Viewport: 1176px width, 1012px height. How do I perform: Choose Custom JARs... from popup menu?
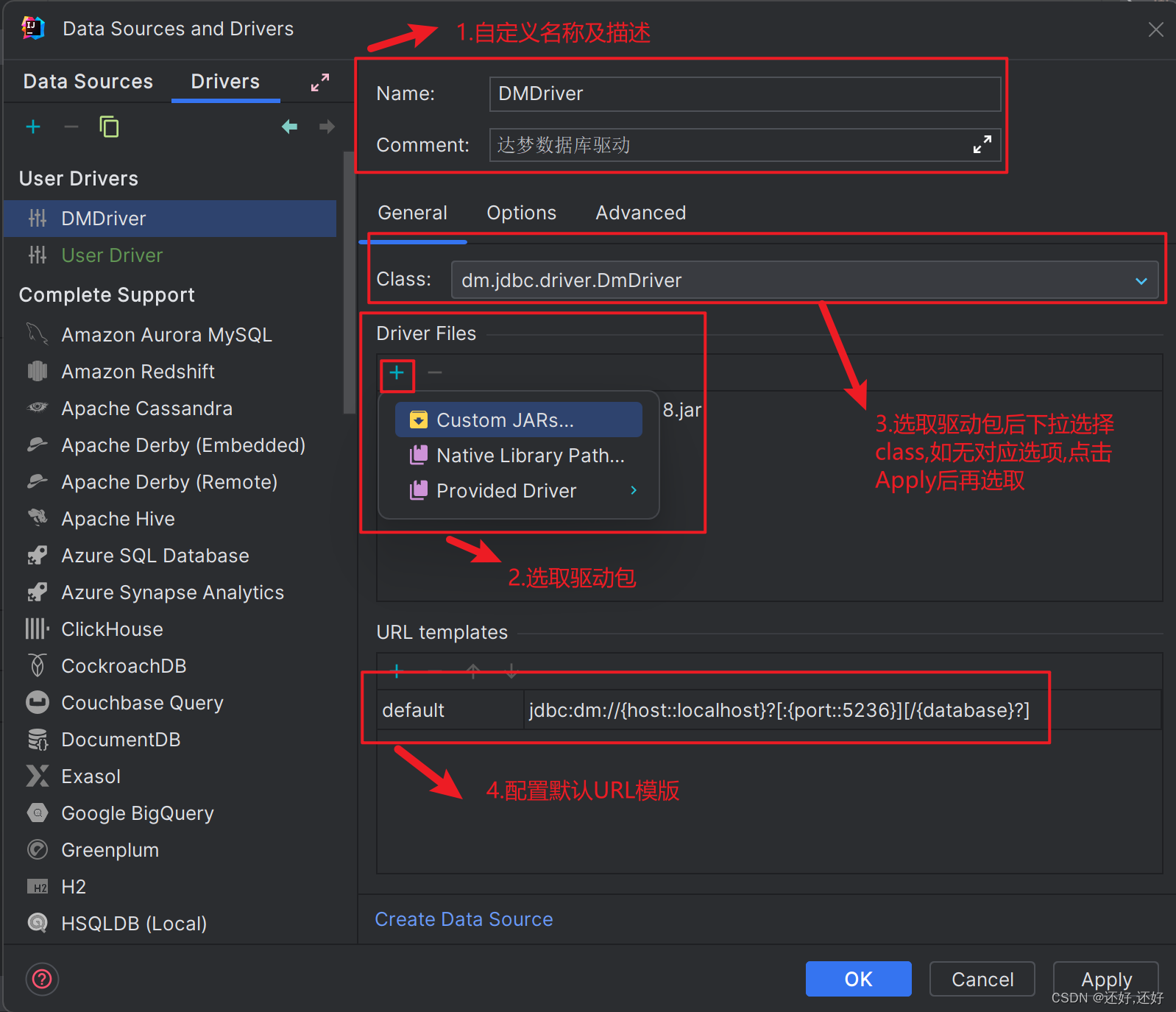518,420
